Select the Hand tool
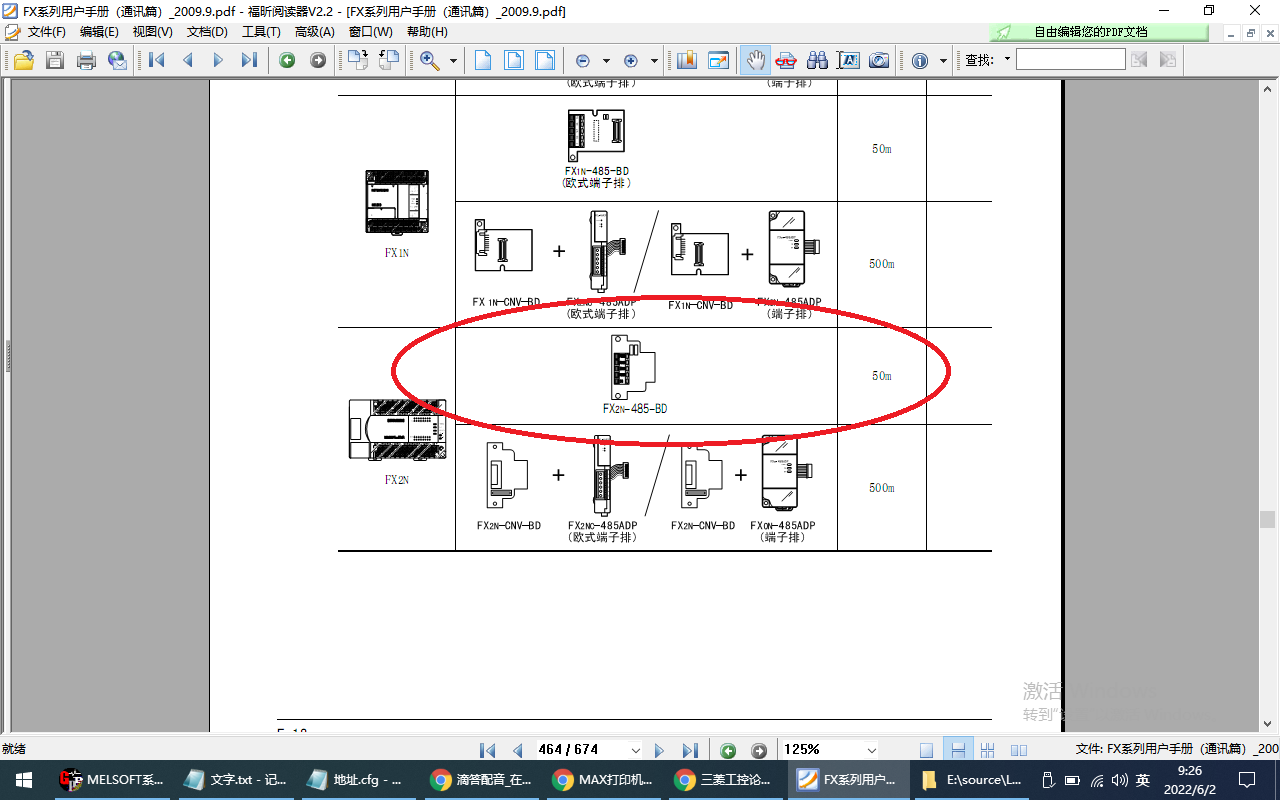 756,60
